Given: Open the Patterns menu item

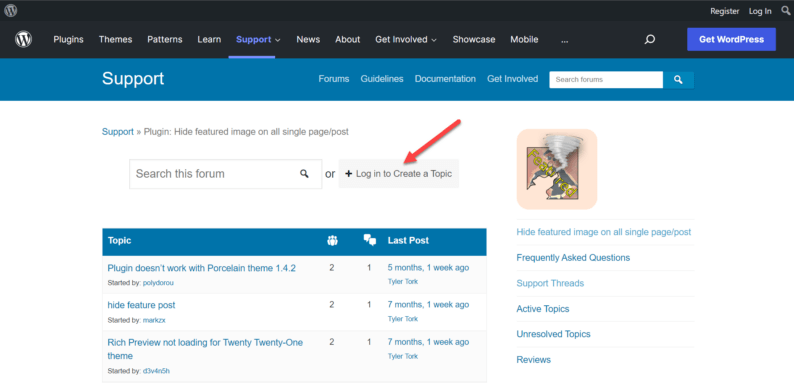Looking at the screenshot, I should point(165,40).
